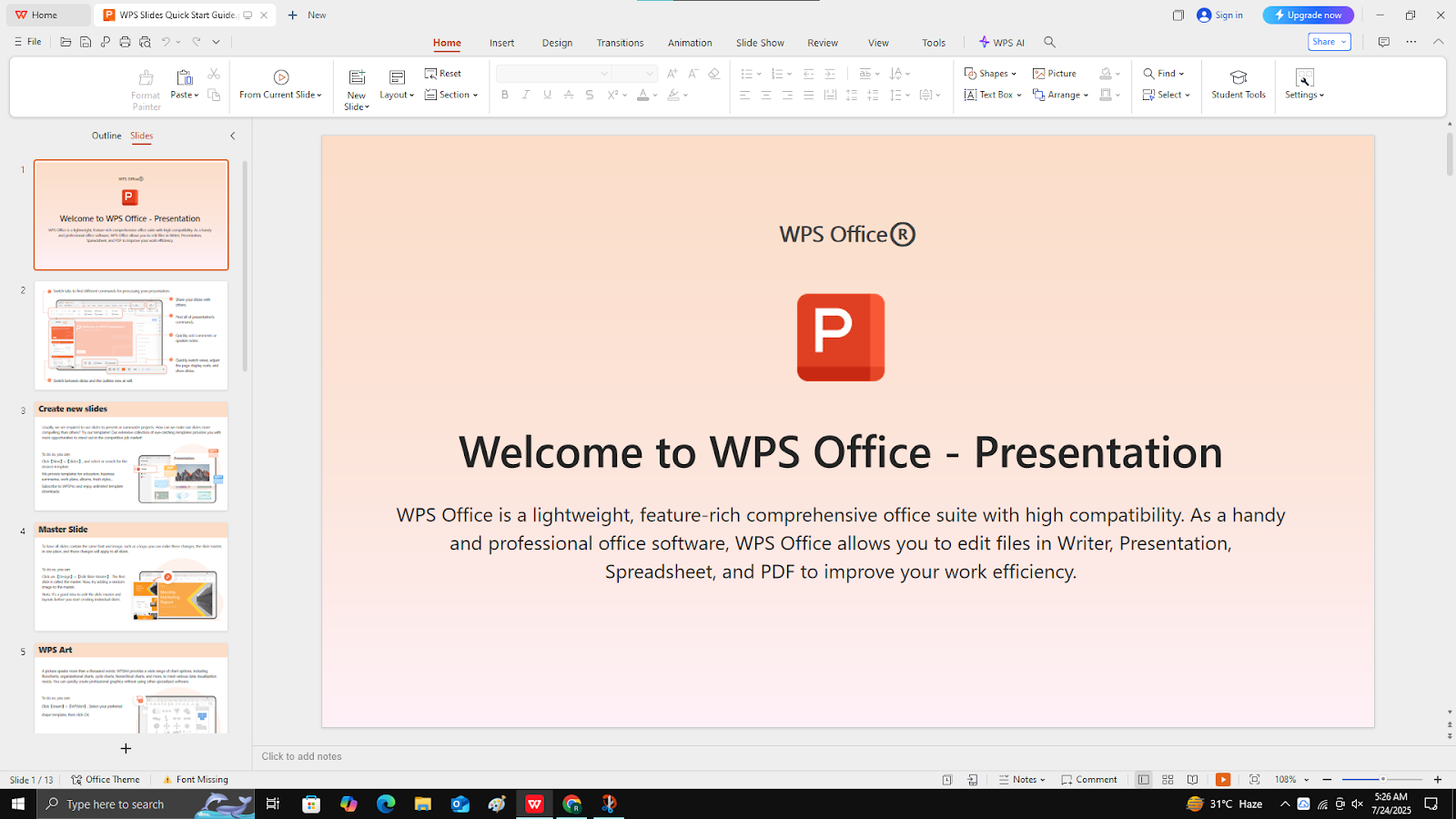
Task: Click the WPS AI sparkle button
Action: pyautogui.click(x=1001, y=43)
